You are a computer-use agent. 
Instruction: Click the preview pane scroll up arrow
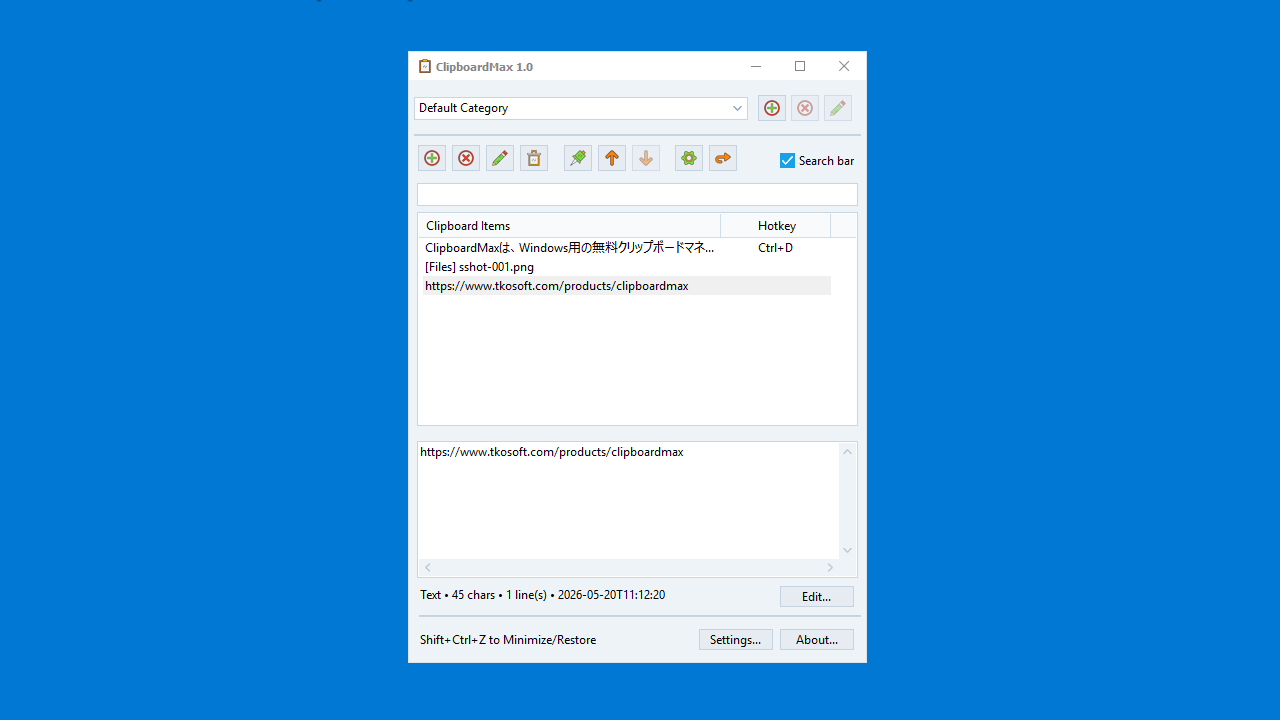coord(848,452)
